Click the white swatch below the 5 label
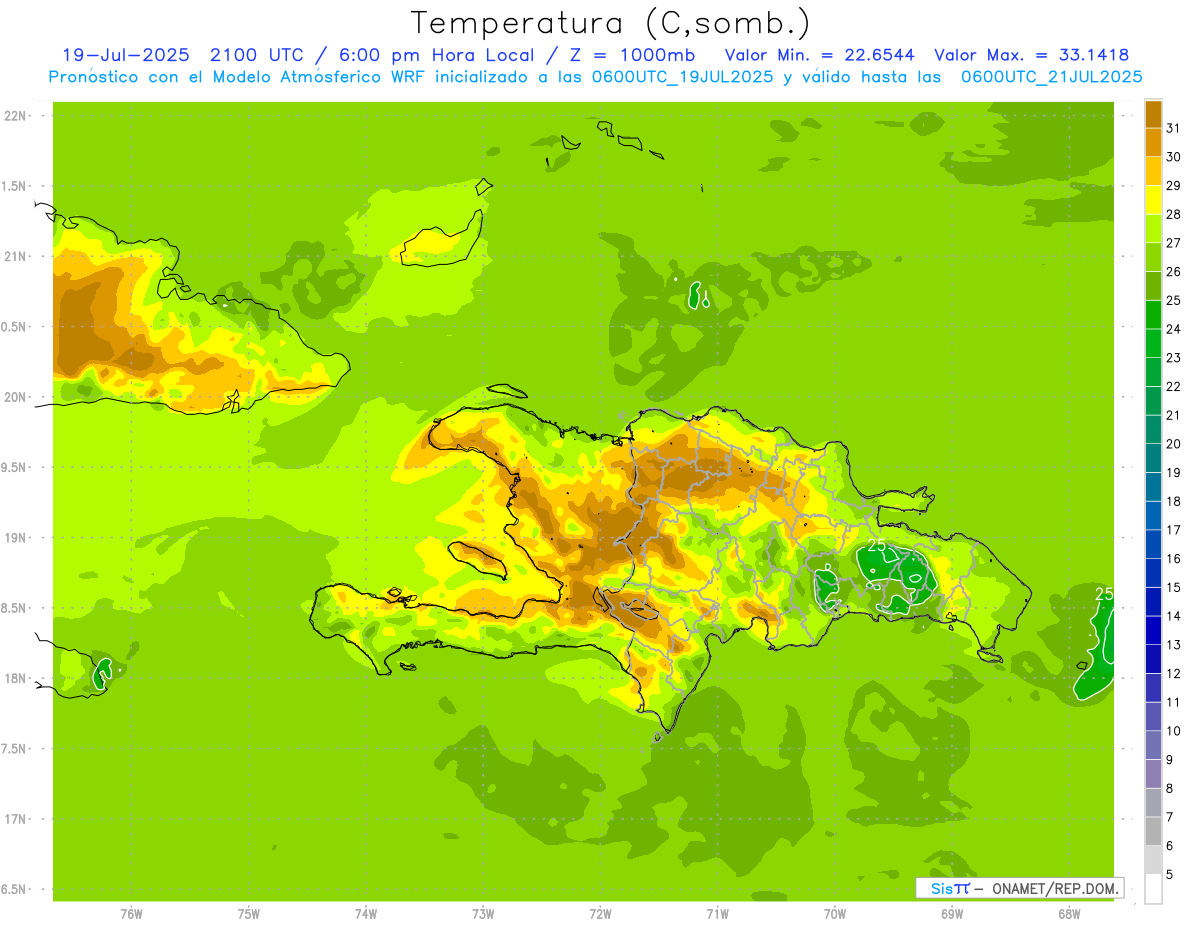Viewport: 1200px width, 927px height. coord(1153,888)
